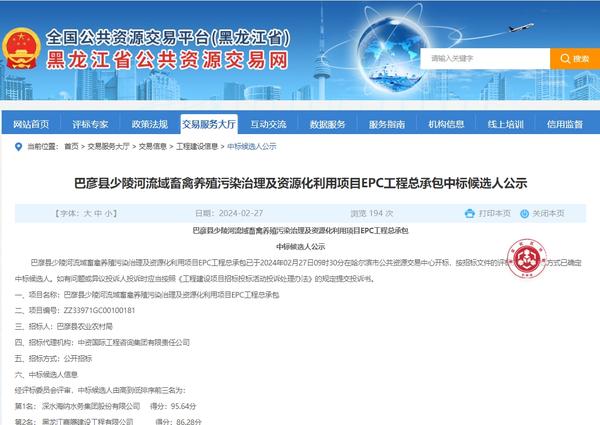This screenshot has height=425, width=600.
Task: Set font size to 小
Action: pyautogui.click(x=109, y=213)
